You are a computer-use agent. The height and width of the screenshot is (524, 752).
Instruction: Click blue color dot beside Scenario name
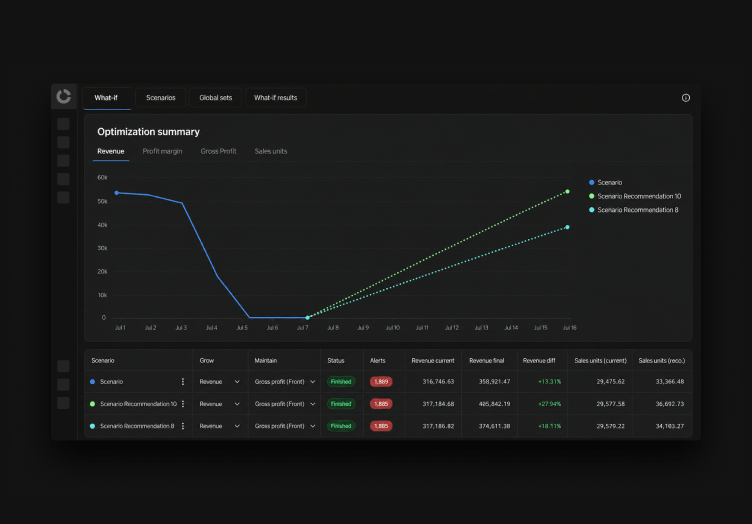pos(93,382)
